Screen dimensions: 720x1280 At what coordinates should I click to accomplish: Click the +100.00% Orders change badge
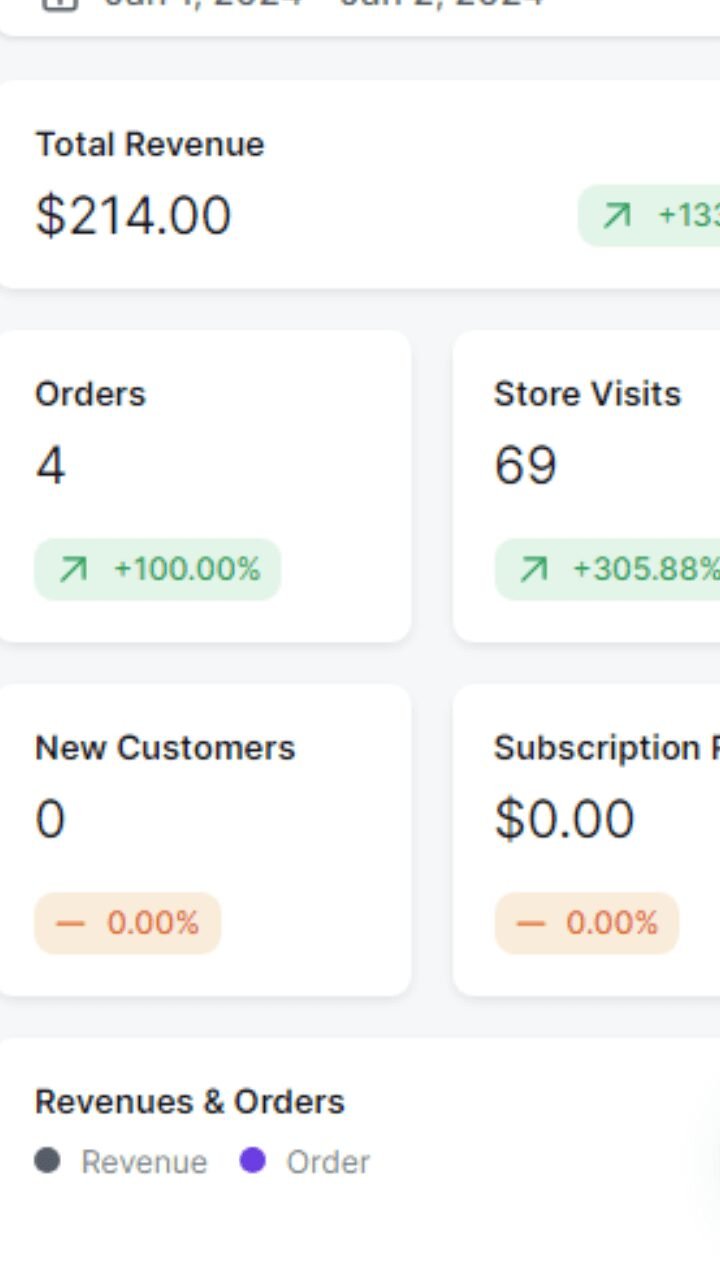click(158, 570)
